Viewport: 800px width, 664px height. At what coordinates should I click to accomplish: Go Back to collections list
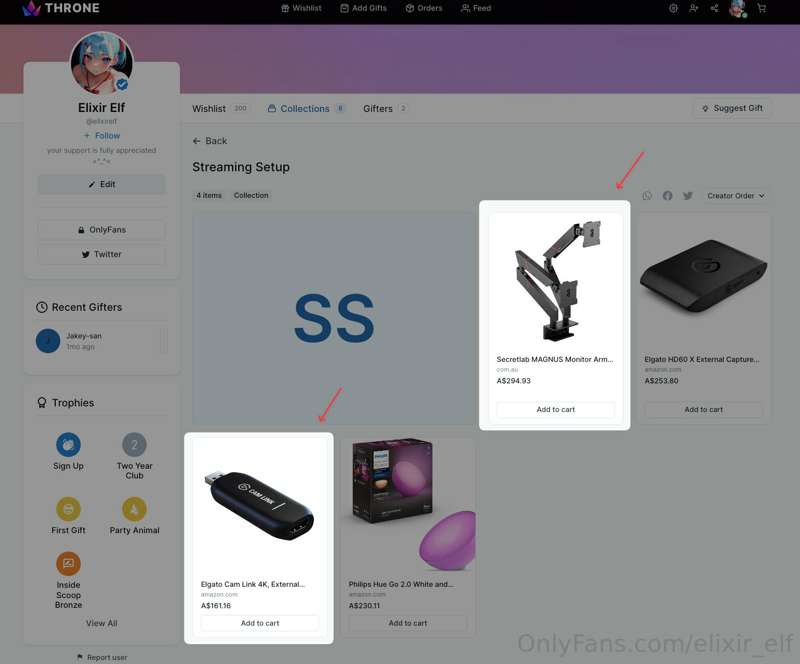[210, 141]
